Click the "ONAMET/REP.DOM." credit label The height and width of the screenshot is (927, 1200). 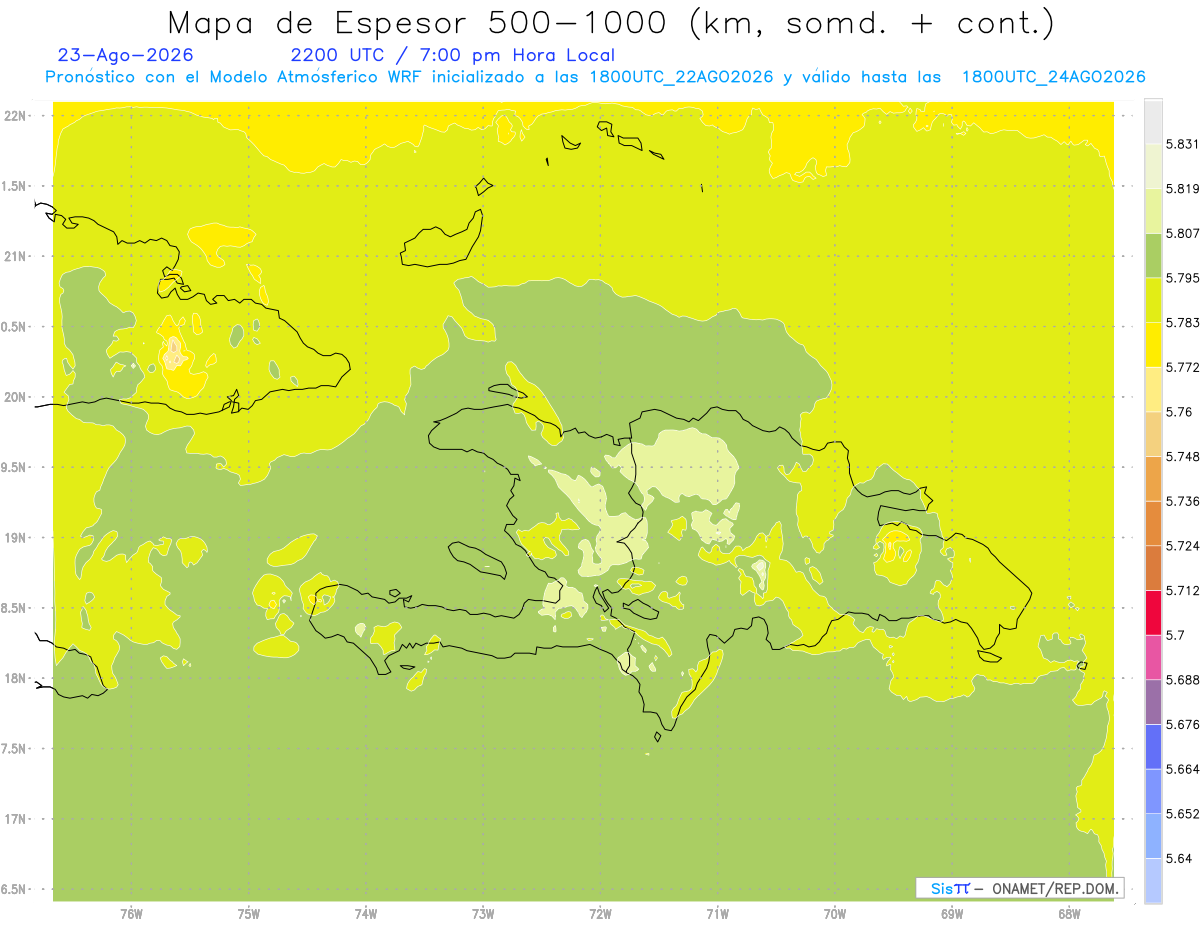(x=1054, y=888)
